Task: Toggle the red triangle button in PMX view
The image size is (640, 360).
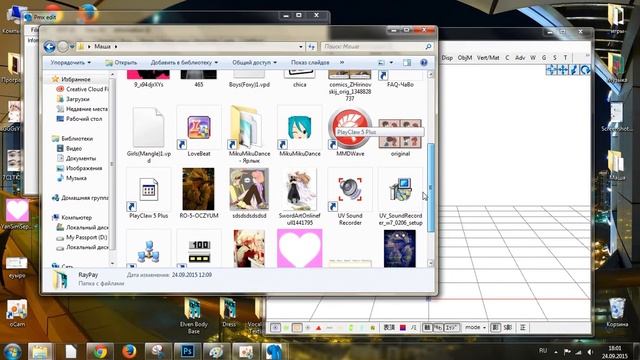Action: click(319, 327)
